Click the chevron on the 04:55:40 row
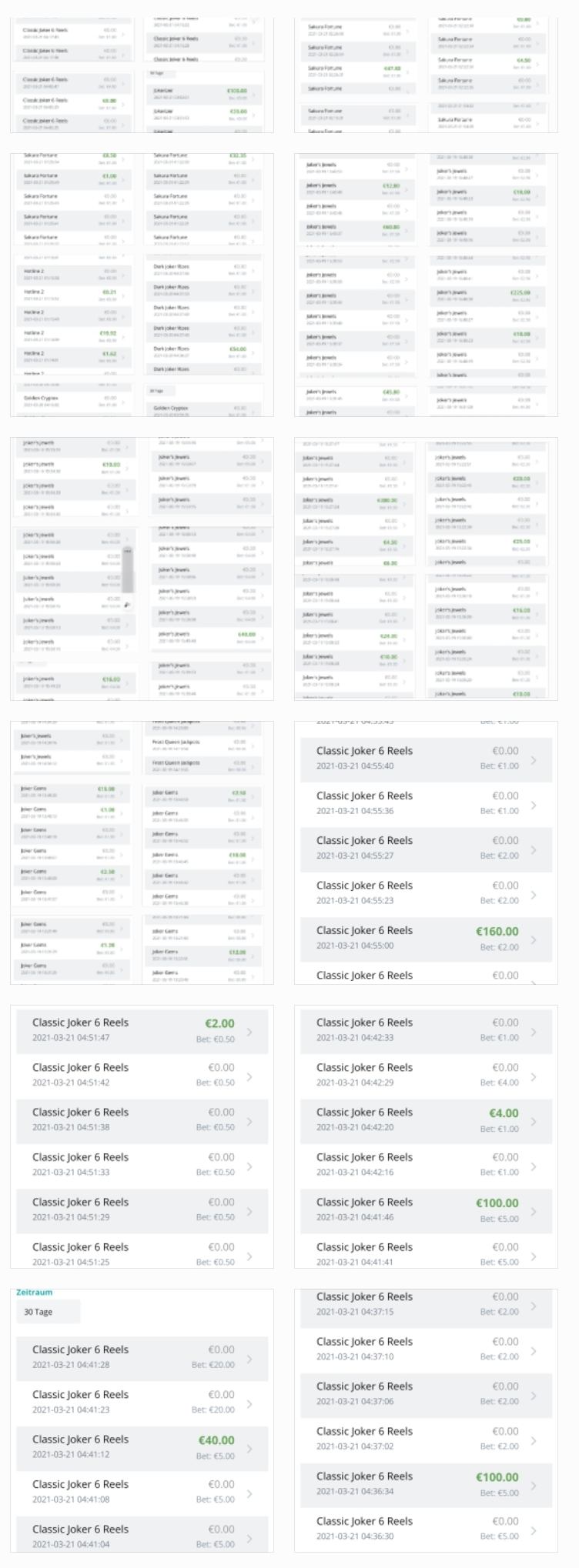This screenshot has height=1568, width=579. tap(534, 759)
